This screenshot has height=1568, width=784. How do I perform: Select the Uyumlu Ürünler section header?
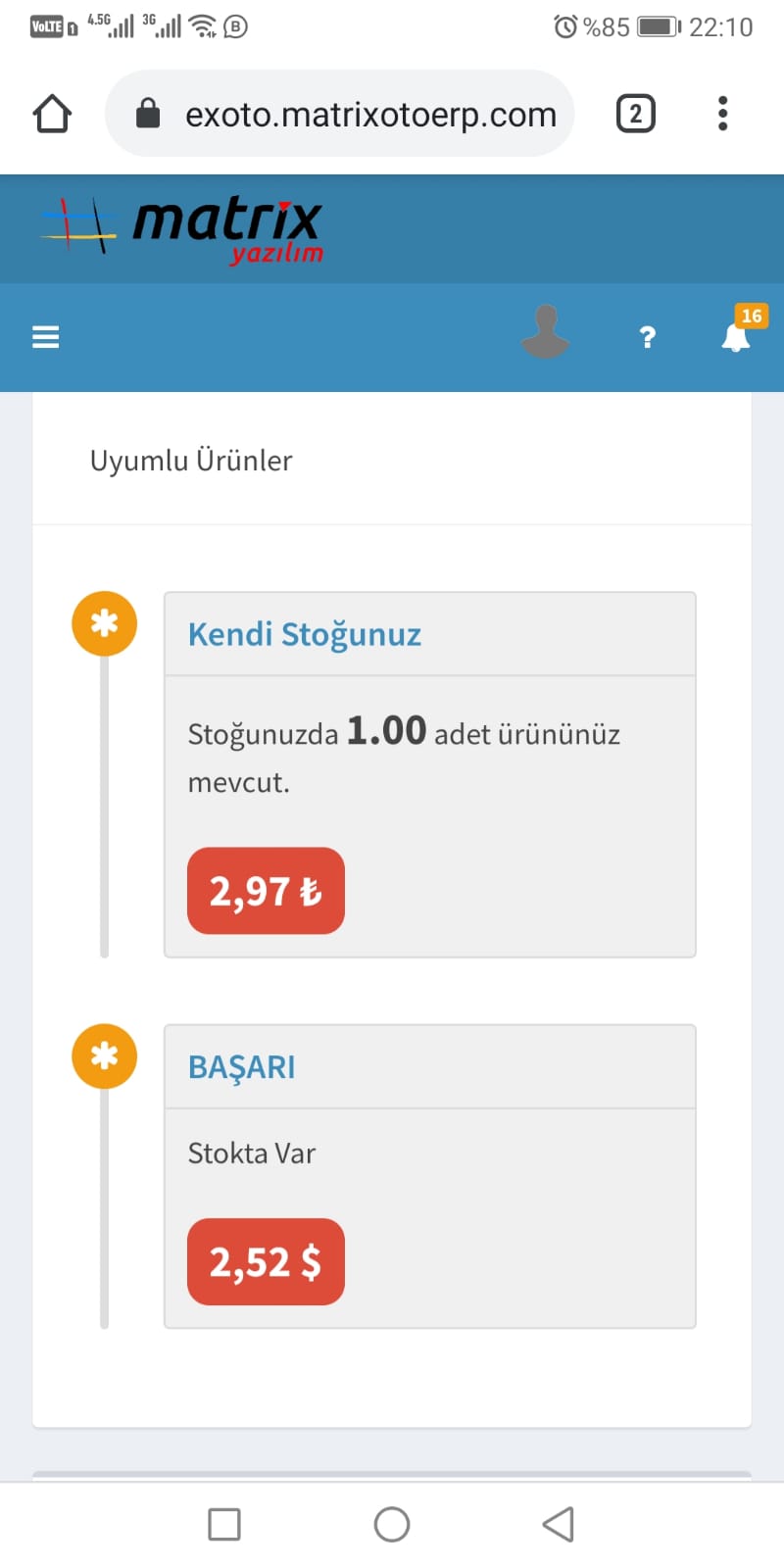click(x=191, y=461)
